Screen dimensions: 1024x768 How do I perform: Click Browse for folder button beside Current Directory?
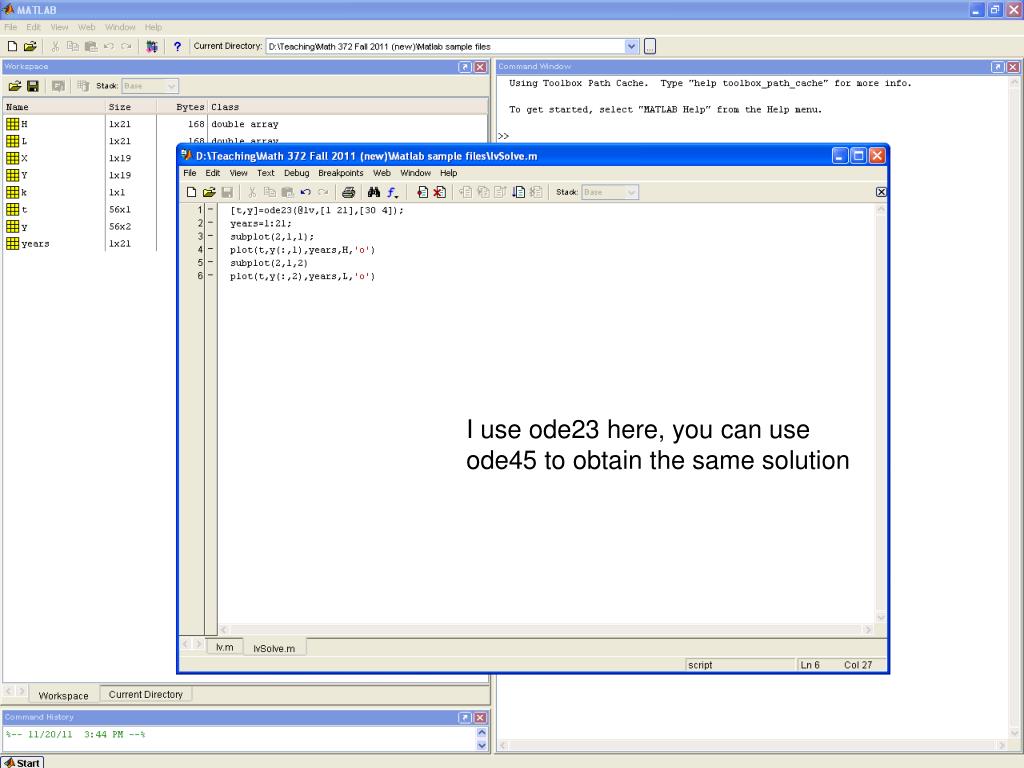coord(650,46)
